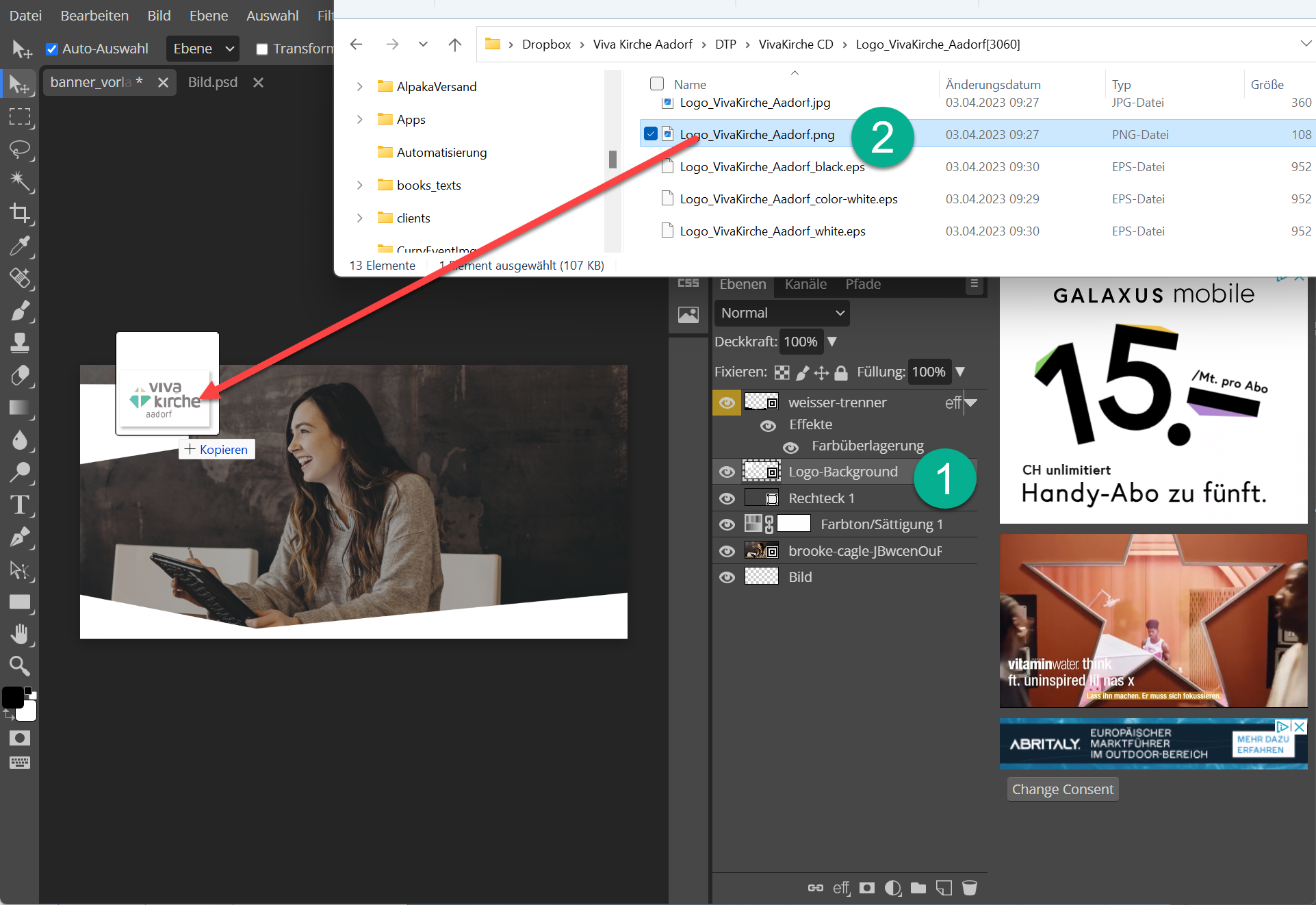
Task: Open the Normal blend mode dropdown
Action: tap(782, 313)
